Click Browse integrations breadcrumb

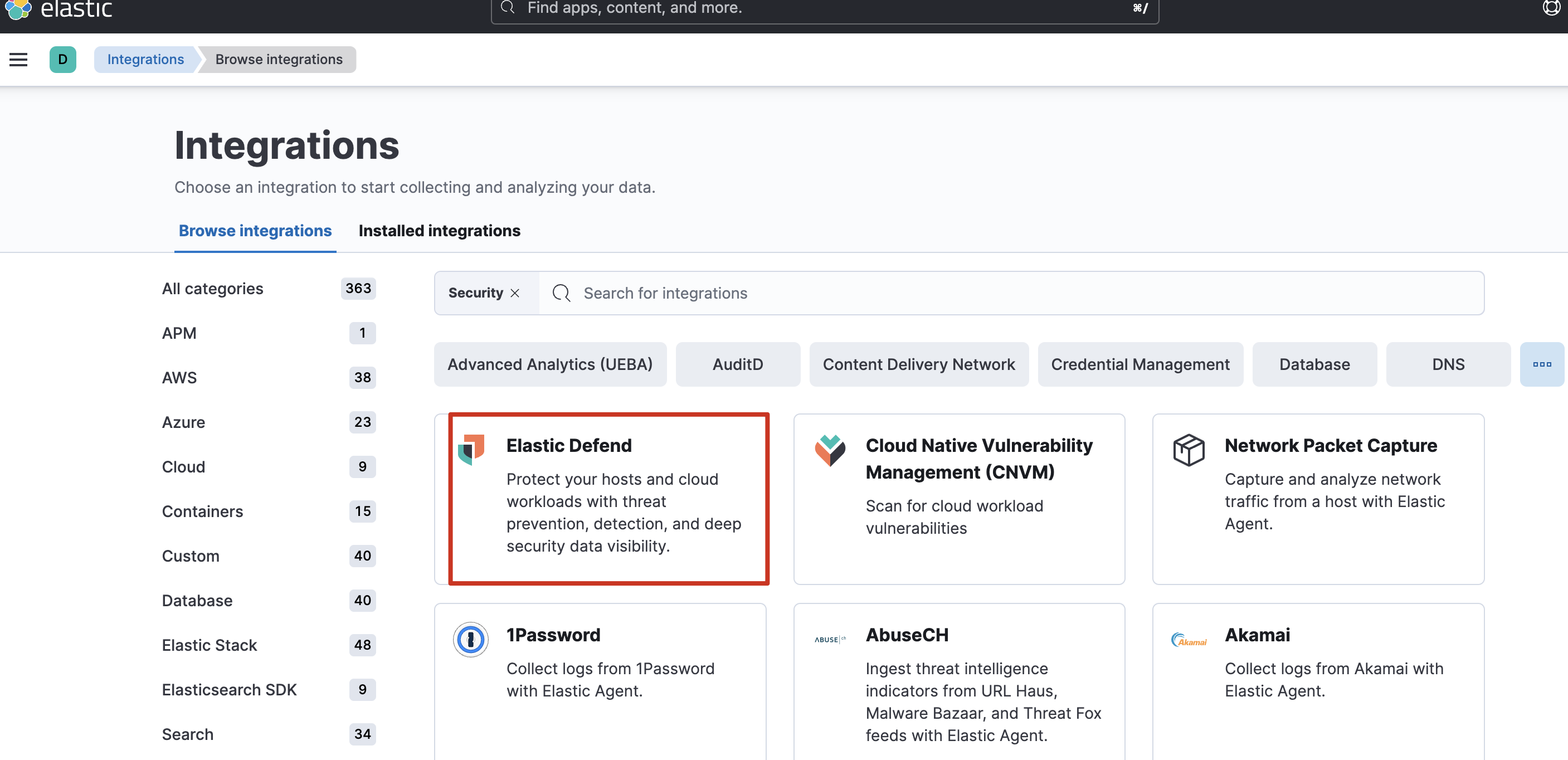click(x=279, y=60)
